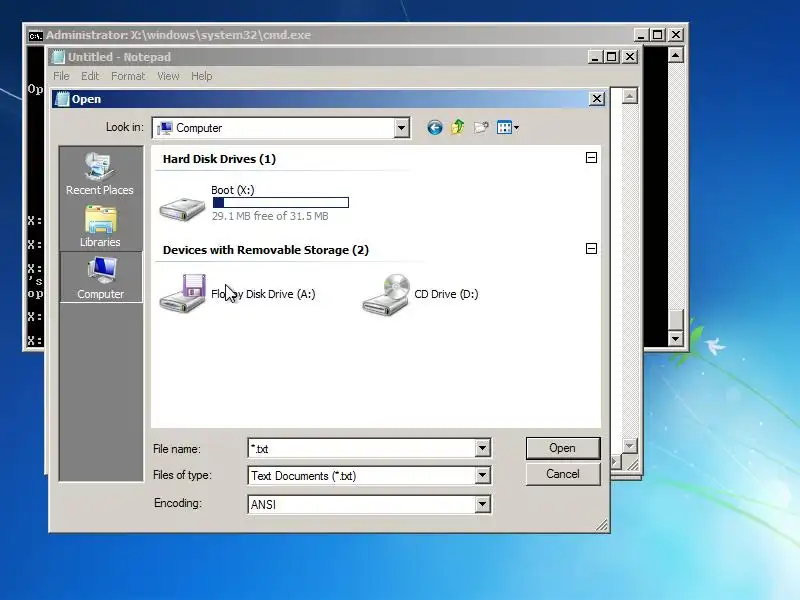Open the View menu in Notepad
Image resolution: width=800 pixels, height=600 pixels.
168,76
